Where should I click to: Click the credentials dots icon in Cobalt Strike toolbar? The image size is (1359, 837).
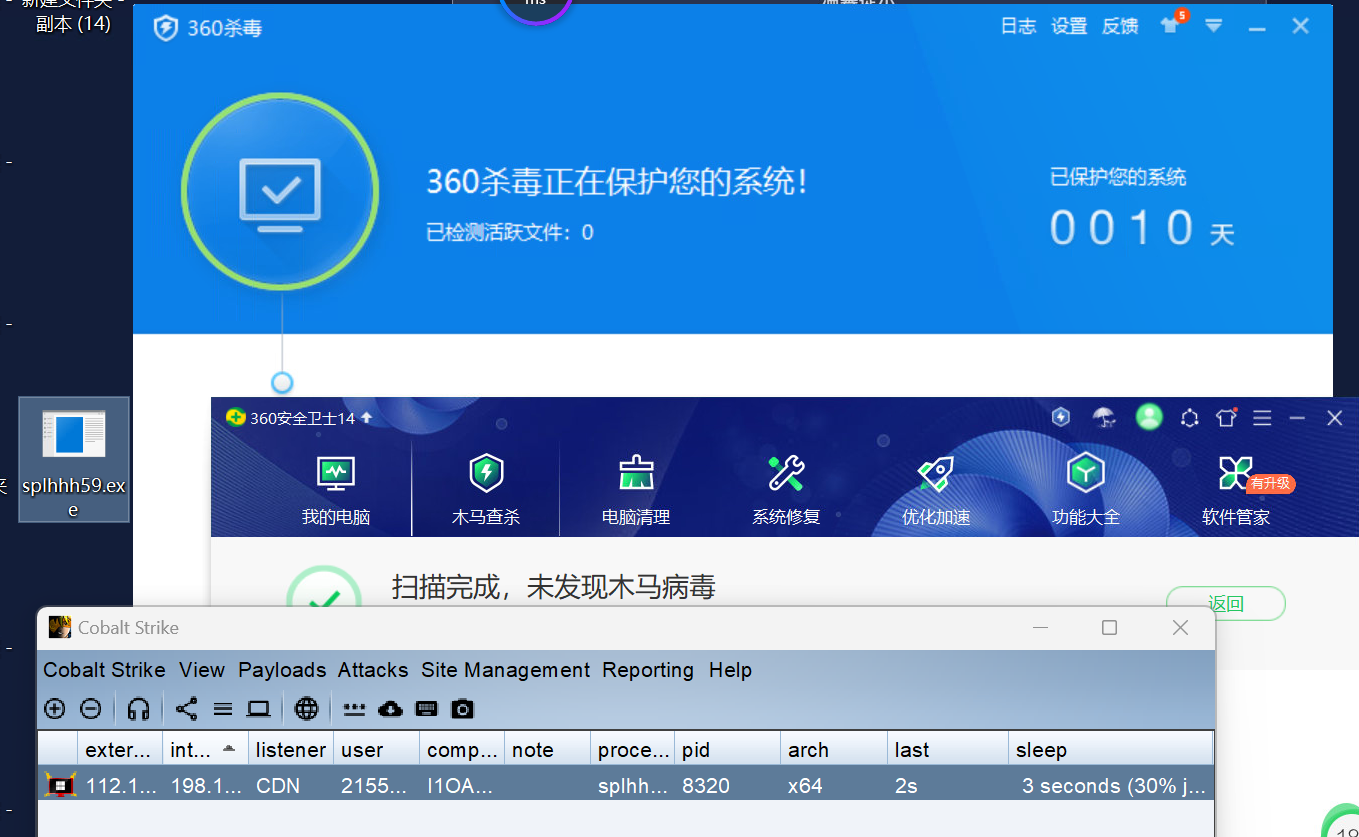coord(354,709)
